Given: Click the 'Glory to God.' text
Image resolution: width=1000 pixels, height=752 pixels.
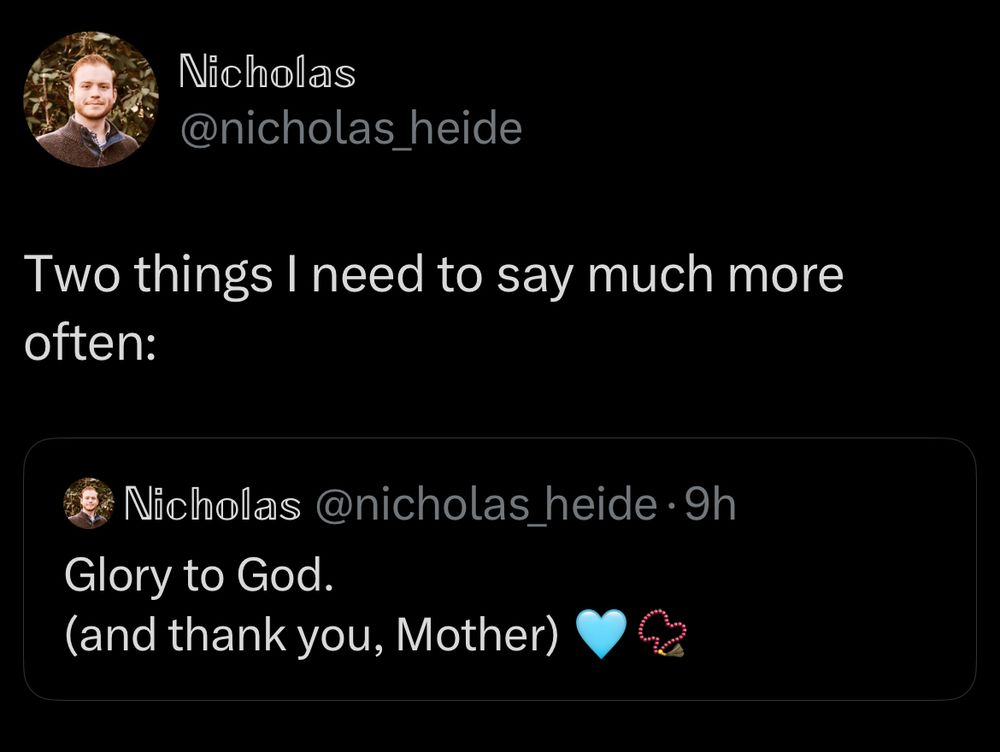Looking at the screenshot, I should [x=199, y=576].
